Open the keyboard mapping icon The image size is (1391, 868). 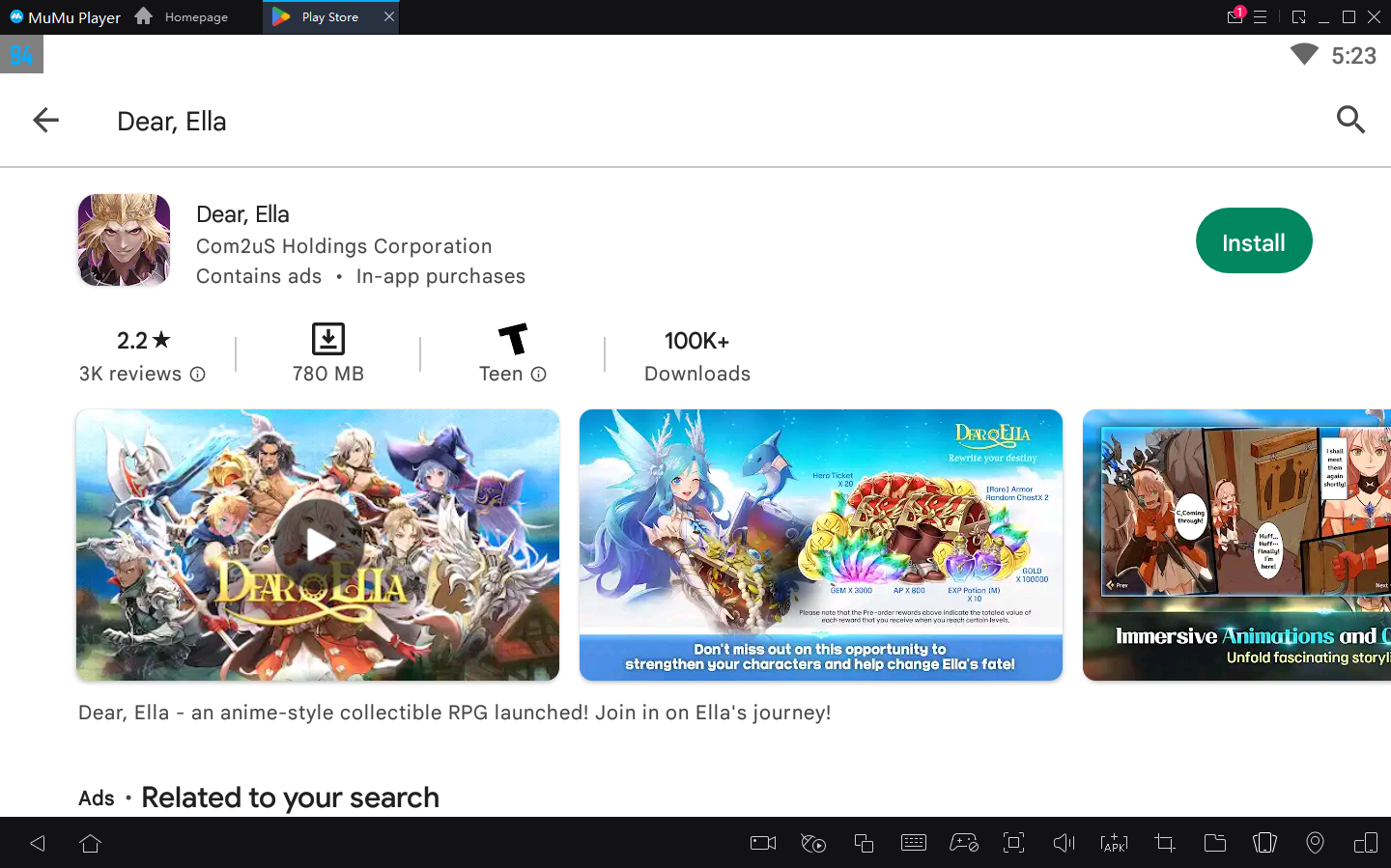pyautogui.click(x=914, y=843)
